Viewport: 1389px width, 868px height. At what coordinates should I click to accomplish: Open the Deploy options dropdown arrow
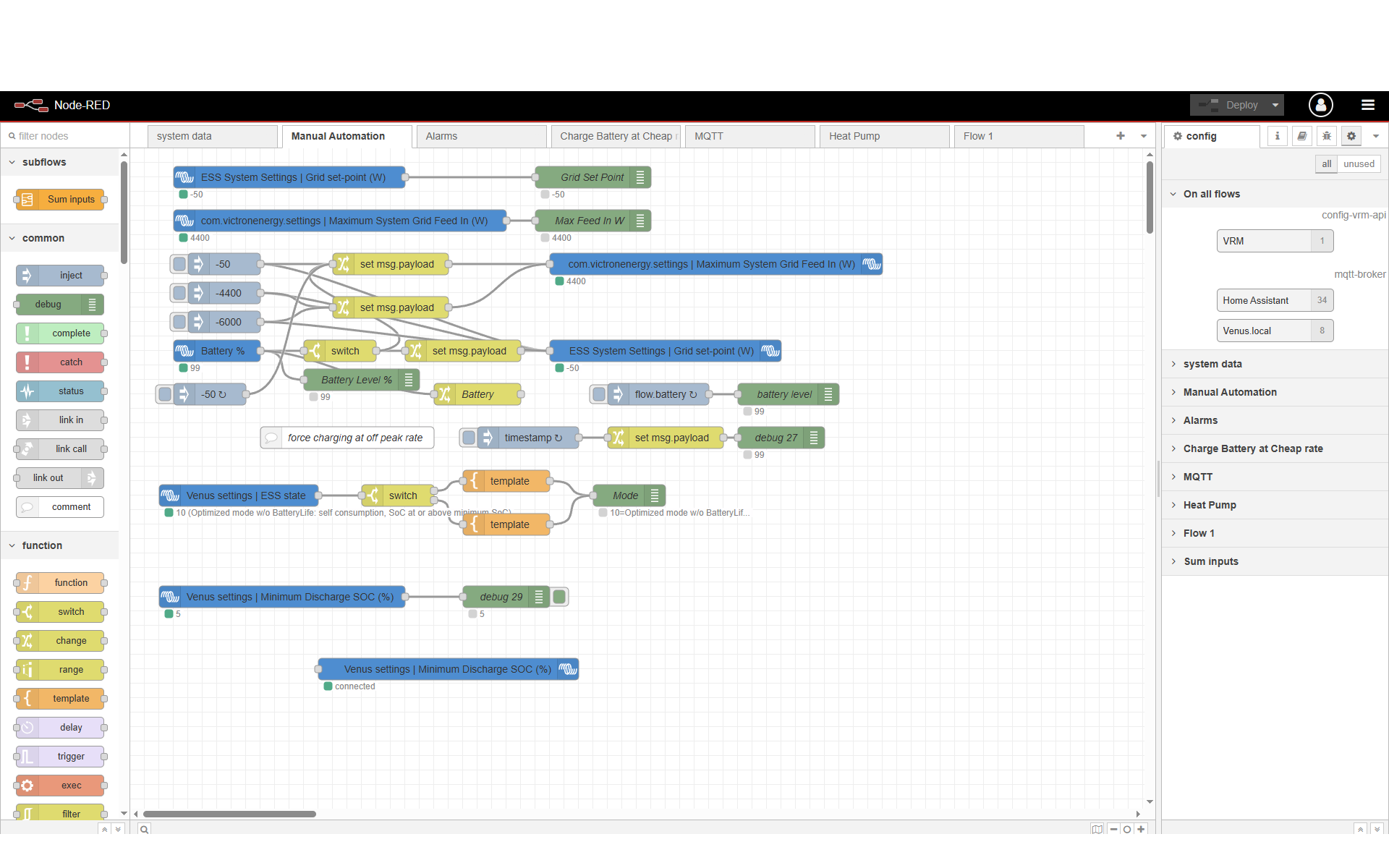pos(1275,105)
